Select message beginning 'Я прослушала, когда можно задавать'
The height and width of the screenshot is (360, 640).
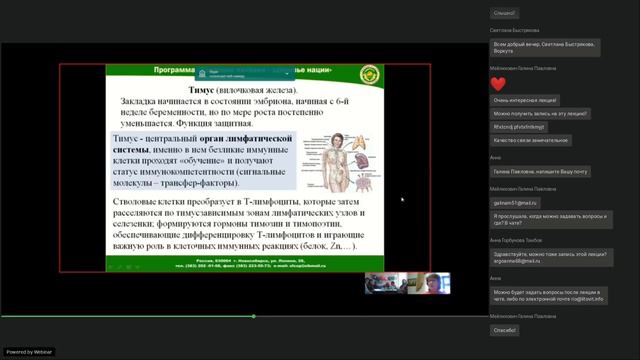pyautogui.click(x=551, y=220)
